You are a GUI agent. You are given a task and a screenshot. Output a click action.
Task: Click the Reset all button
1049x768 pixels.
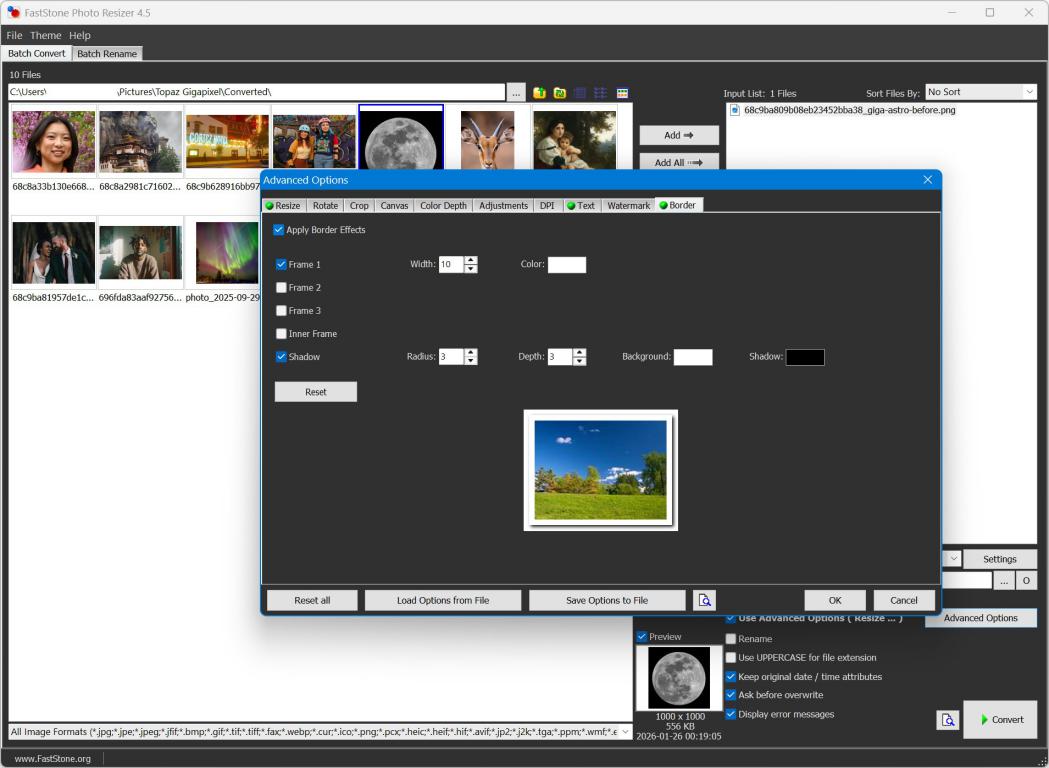(x=312, y=600)
